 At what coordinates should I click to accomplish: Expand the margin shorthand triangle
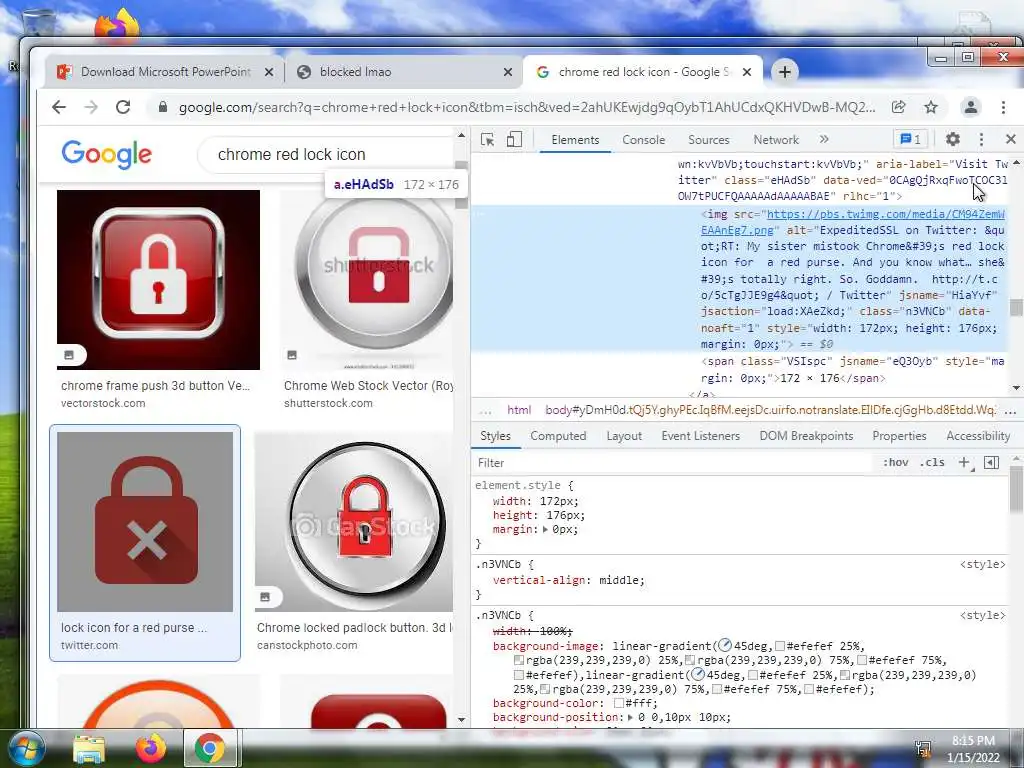pos(546,530)
